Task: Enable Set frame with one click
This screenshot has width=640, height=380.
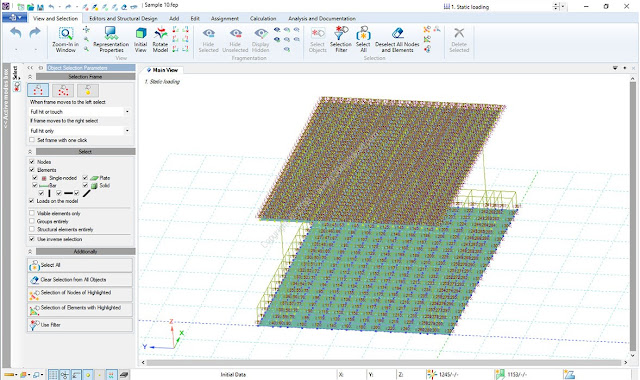Action: pyautogui.click(x=32, y=140)
